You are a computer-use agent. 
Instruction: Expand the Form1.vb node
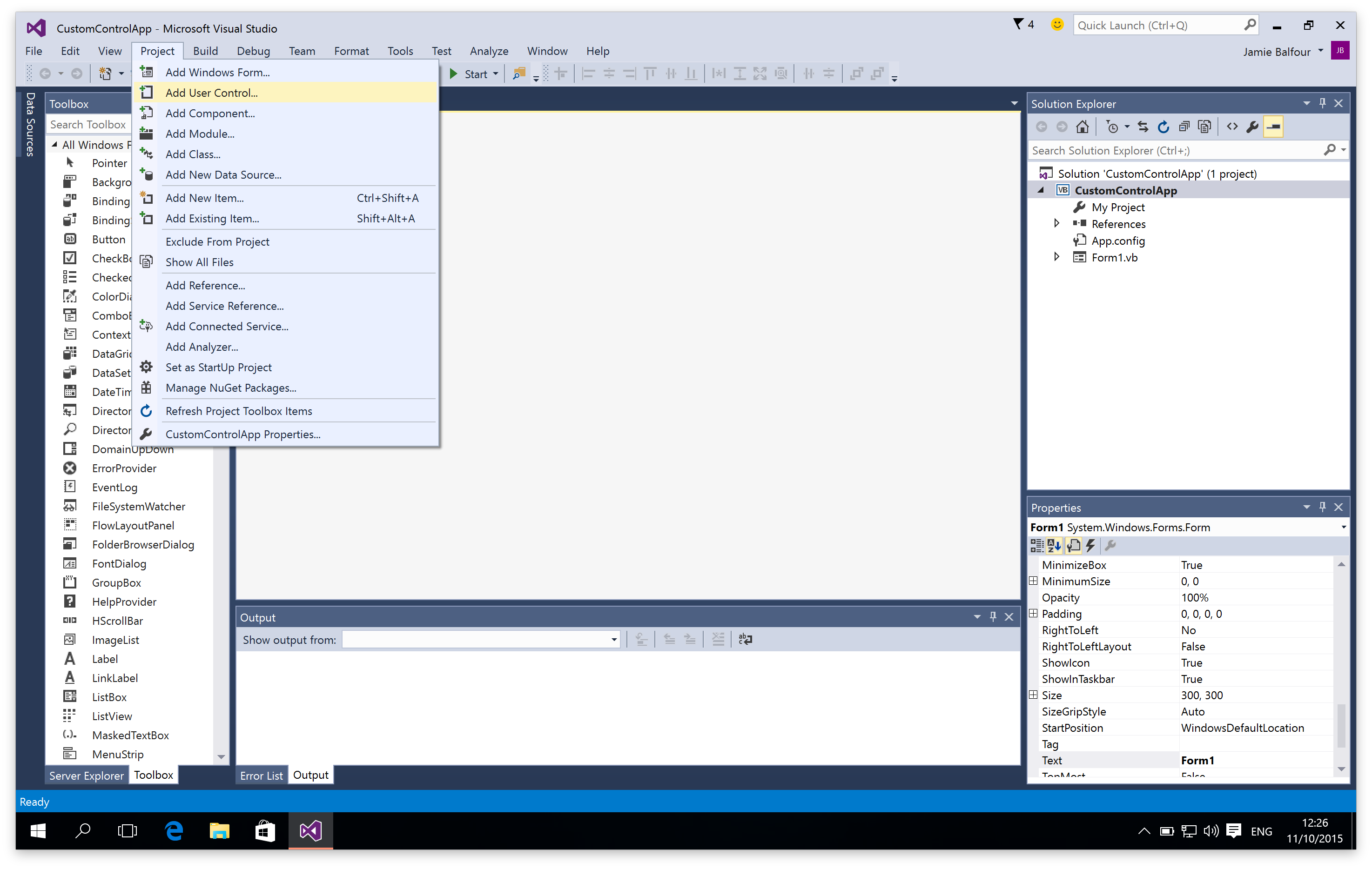coord(1056,257)
